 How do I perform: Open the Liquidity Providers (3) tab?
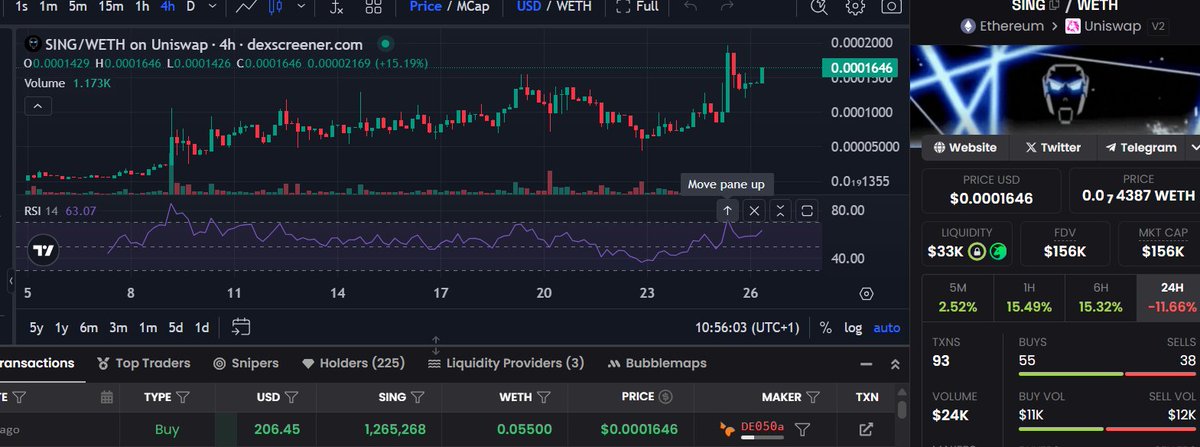[x=506, y=363]
